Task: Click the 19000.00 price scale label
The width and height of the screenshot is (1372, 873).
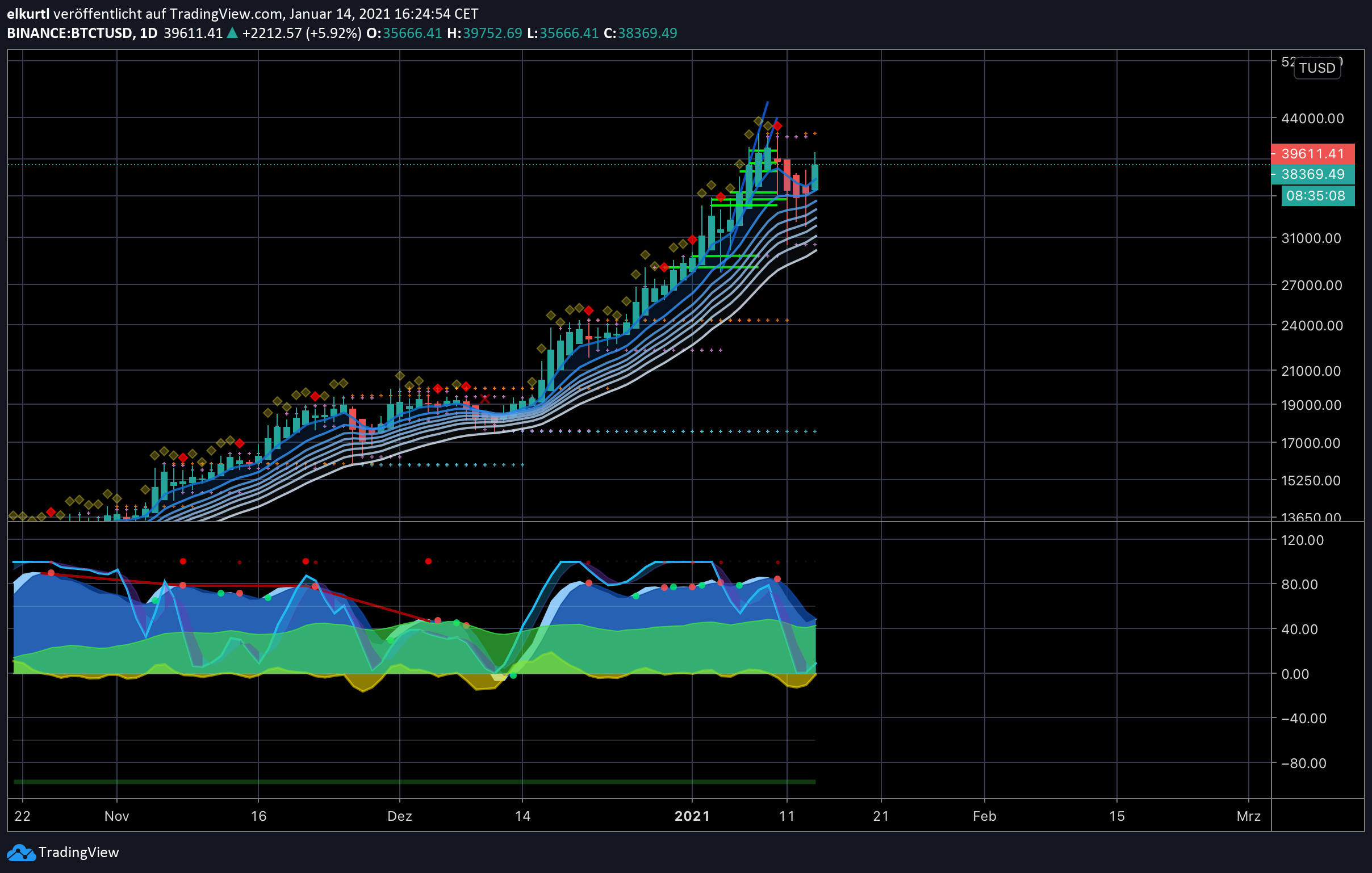Action: (x=1311, y=405)
